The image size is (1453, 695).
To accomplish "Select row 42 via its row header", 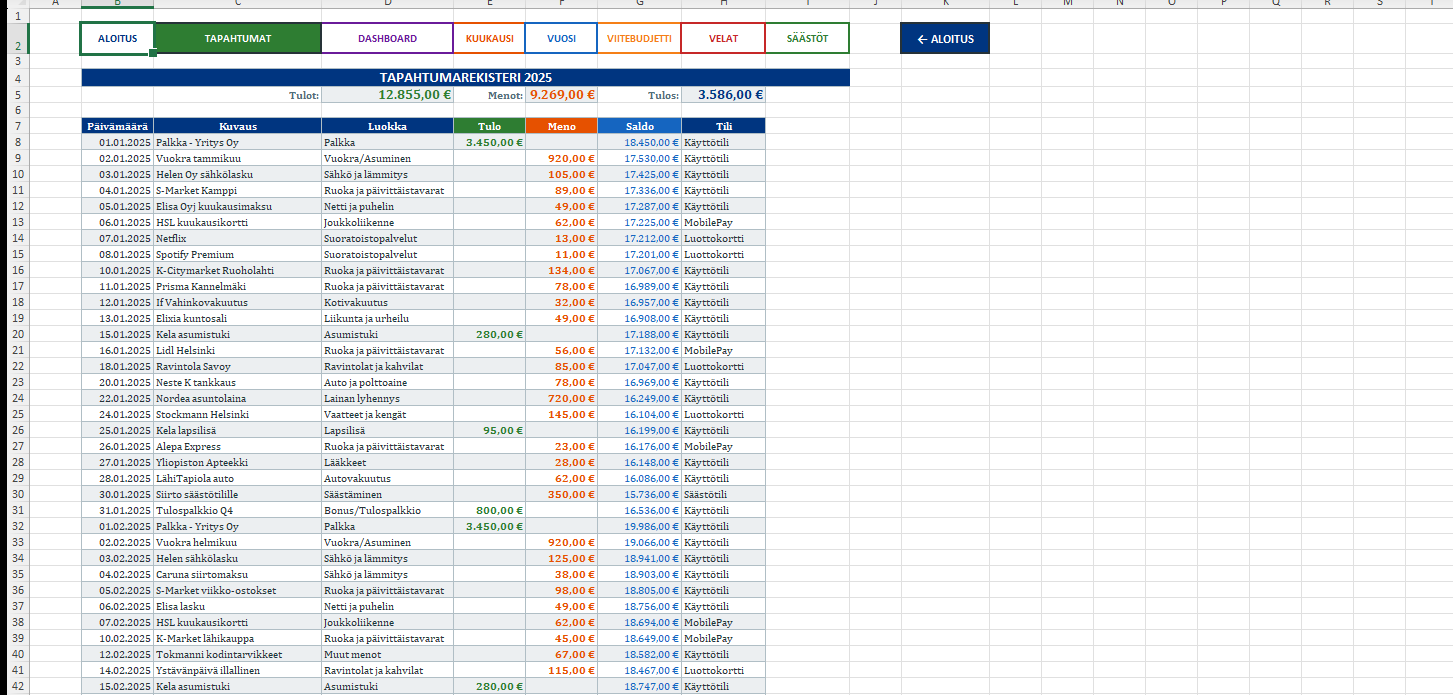I will pos(19,686).
